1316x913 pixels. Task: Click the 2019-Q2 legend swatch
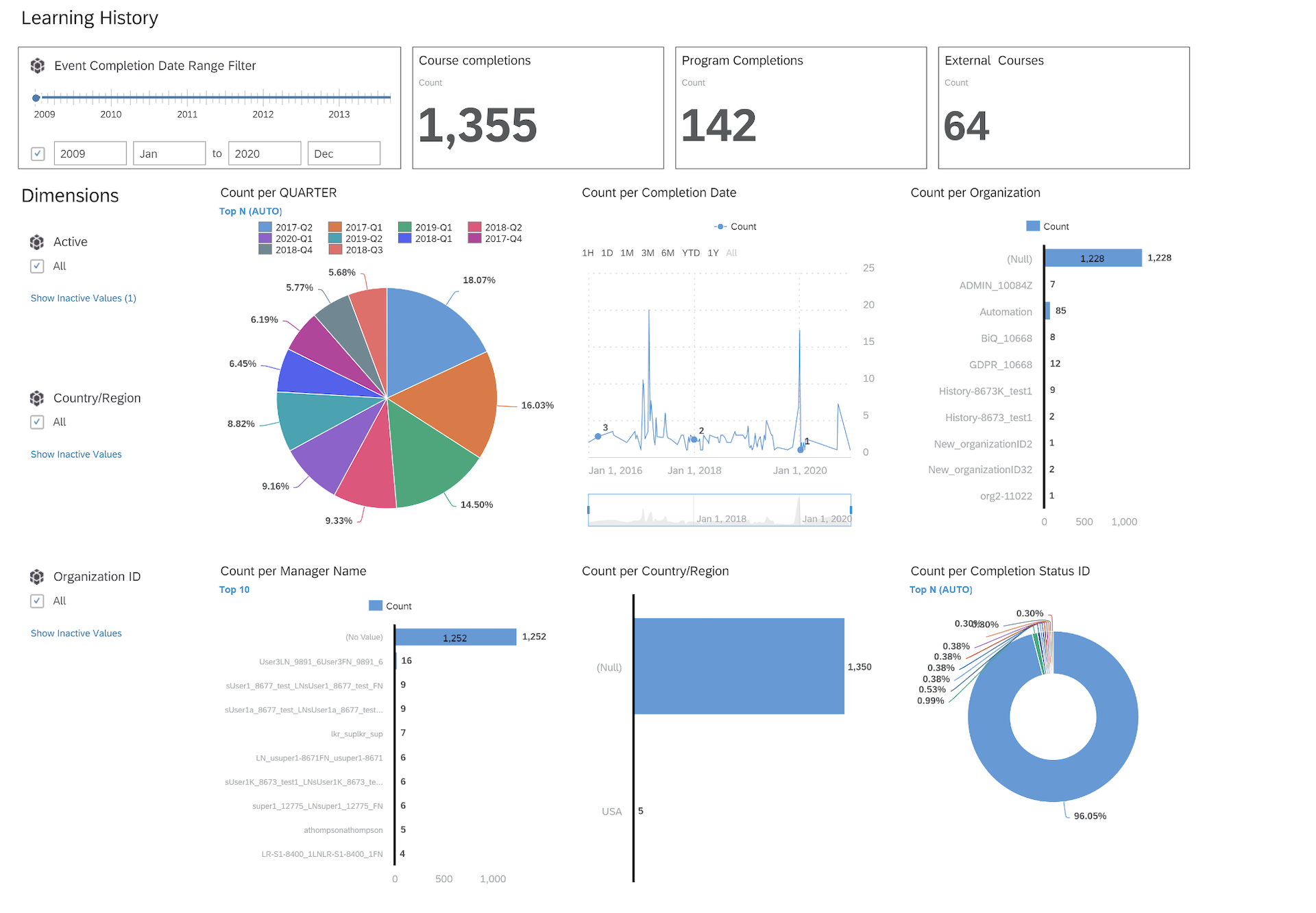[335, 239]
